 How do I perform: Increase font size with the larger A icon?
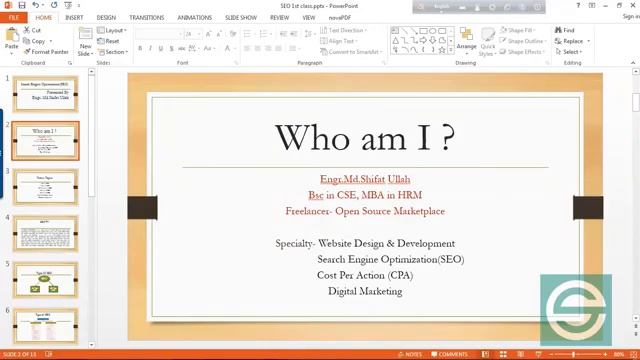tap(209, 34)
